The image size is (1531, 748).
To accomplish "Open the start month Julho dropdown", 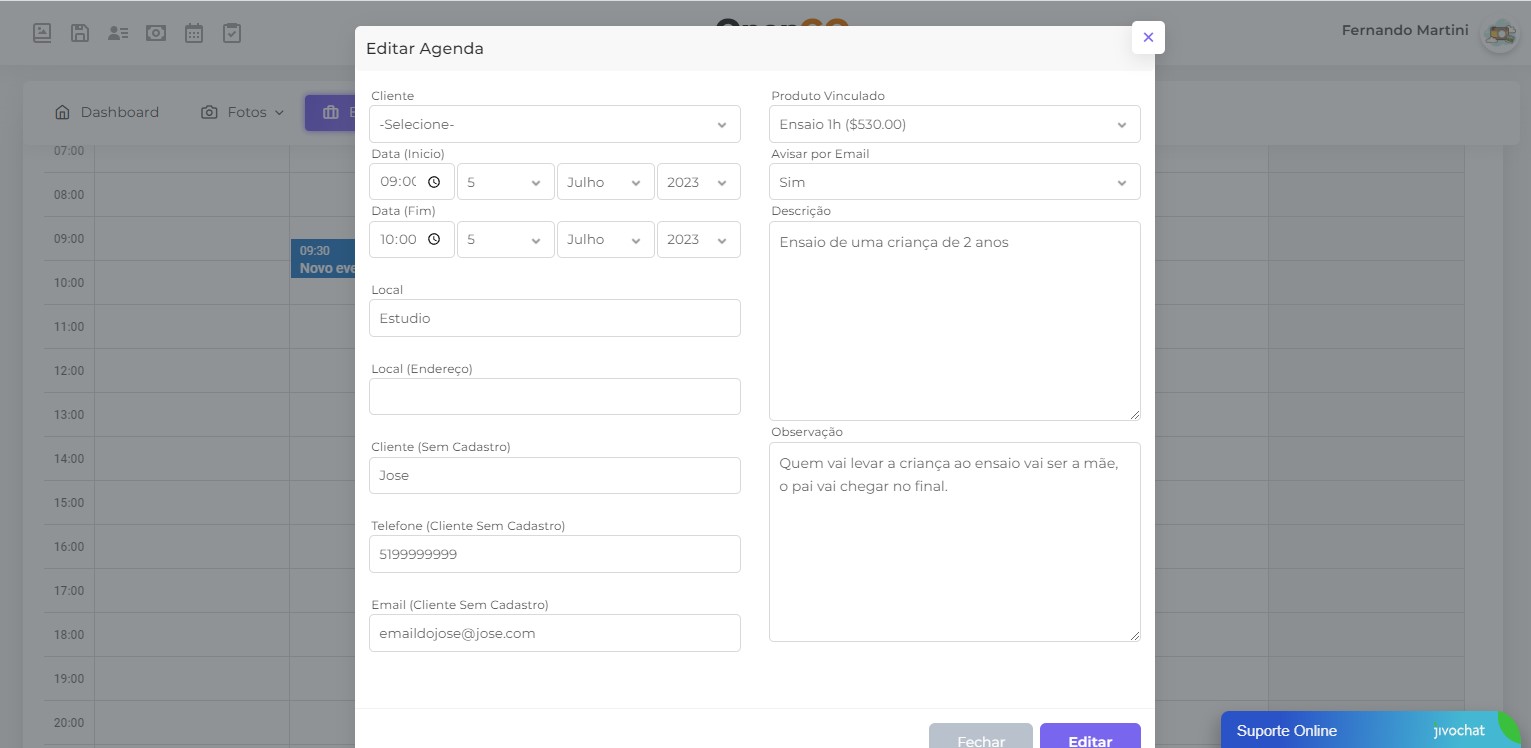I will (605, 182).
